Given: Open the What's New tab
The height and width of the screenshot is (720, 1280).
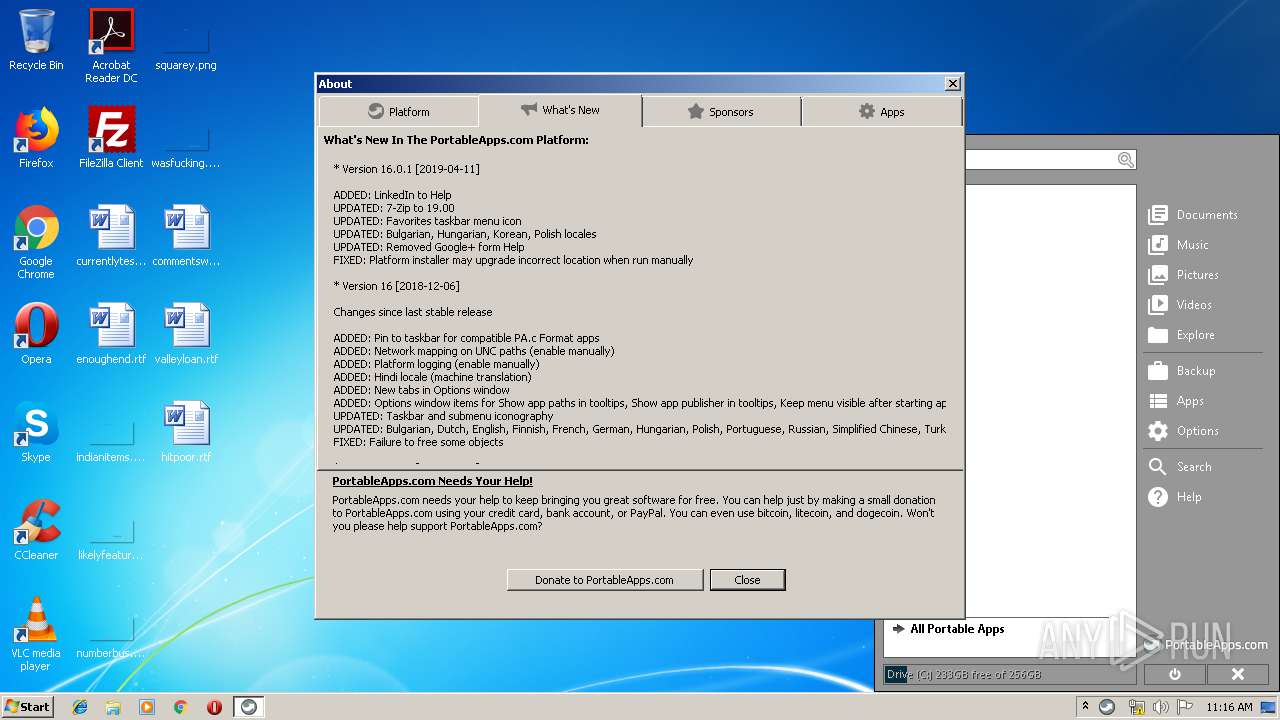Looking at the screenshot, I should [560, 110].
